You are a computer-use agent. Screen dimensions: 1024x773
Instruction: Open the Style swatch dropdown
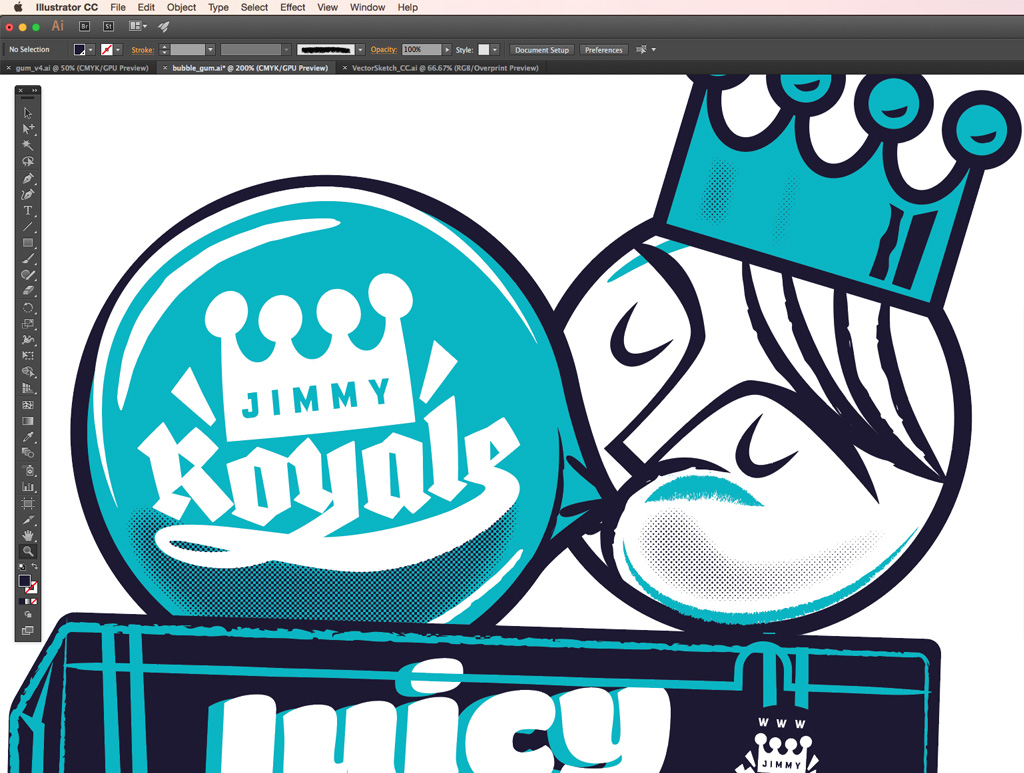pos(495,50)
